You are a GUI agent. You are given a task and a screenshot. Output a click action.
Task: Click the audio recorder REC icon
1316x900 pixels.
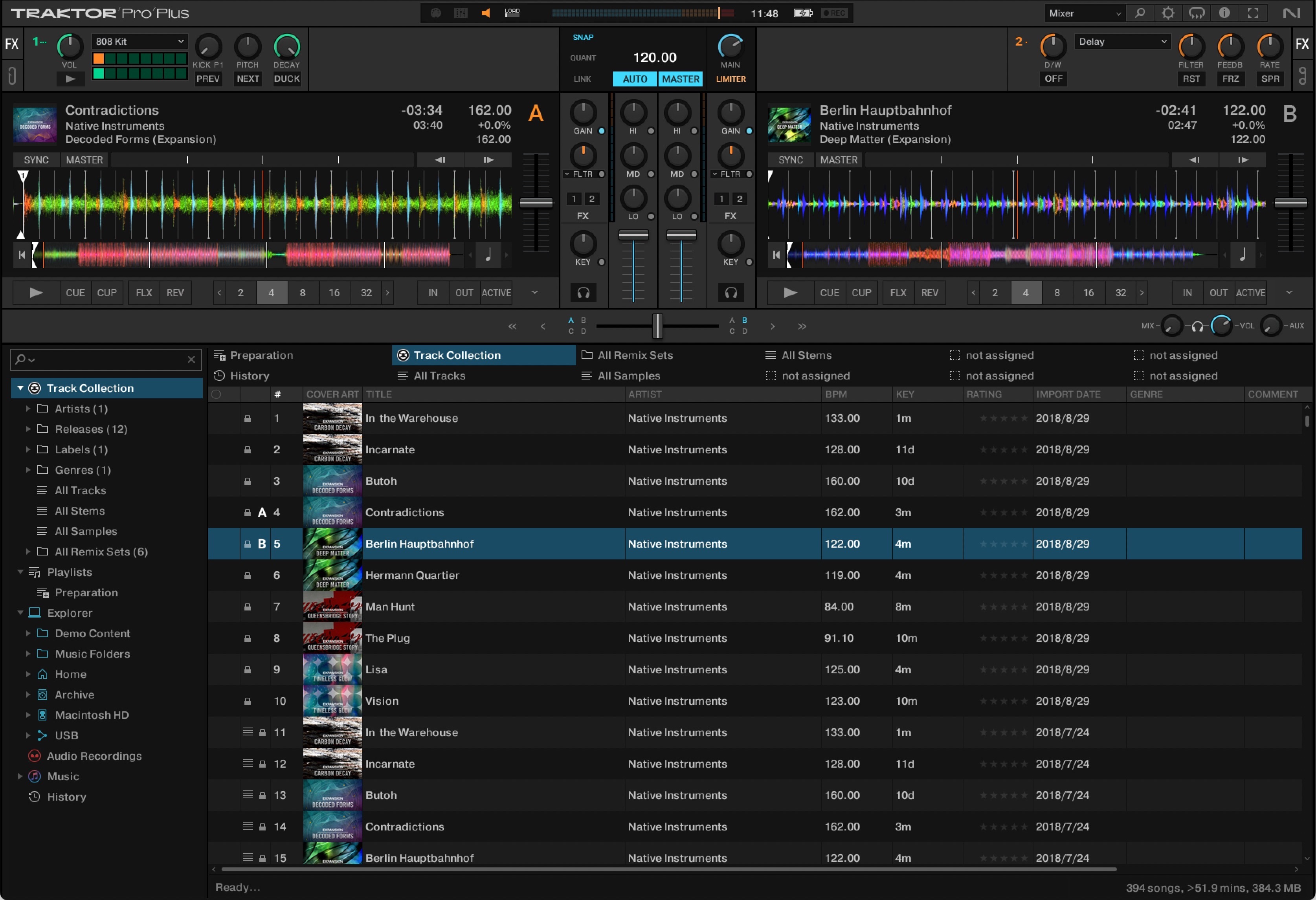pos(834,13)
